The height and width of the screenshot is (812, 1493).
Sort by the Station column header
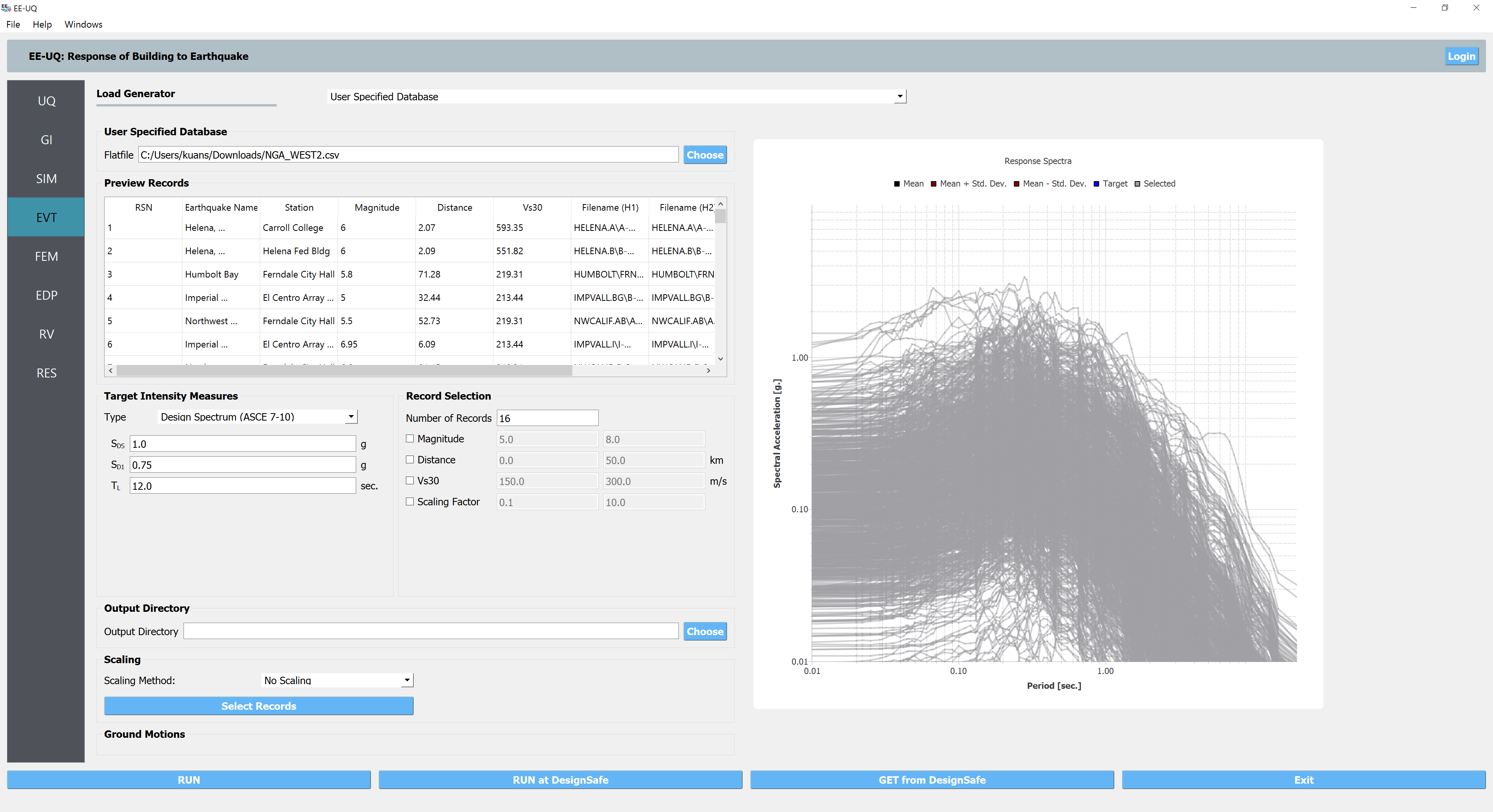(299, 208)
